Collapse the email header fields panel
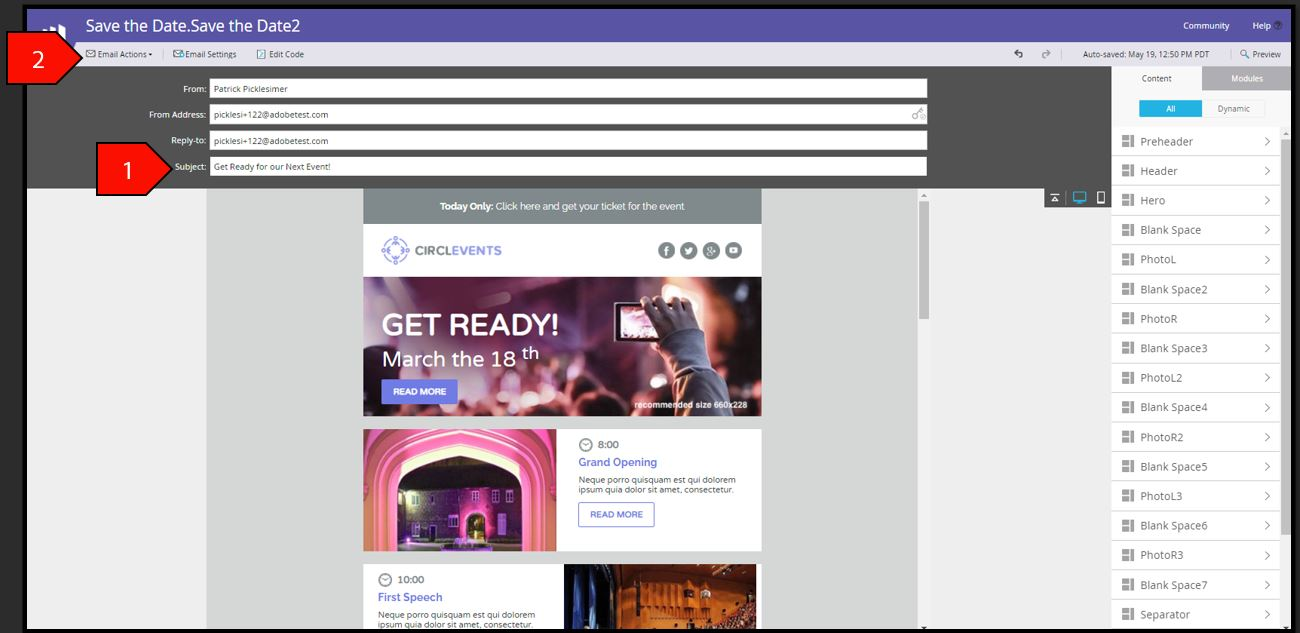The width and height of the screenshot is (1300, 633). (x=1055, y=198)
